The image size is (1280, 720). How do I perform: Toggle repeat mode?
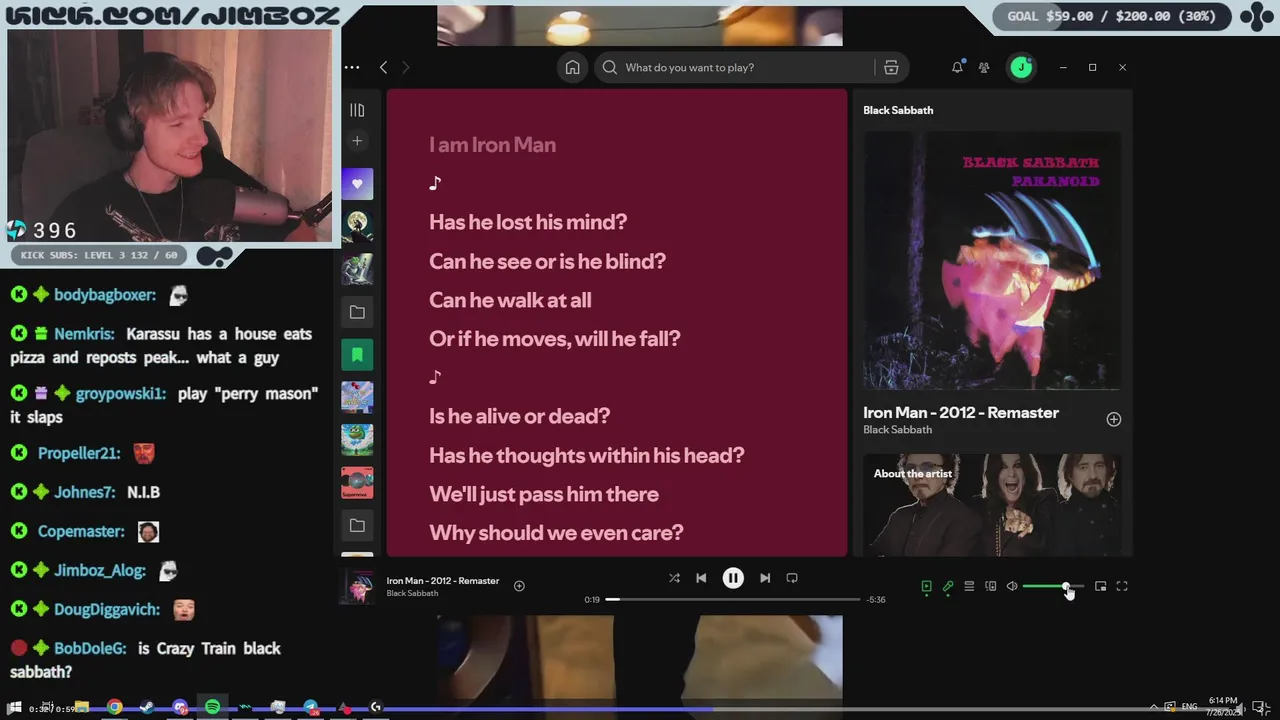[792, 578]
